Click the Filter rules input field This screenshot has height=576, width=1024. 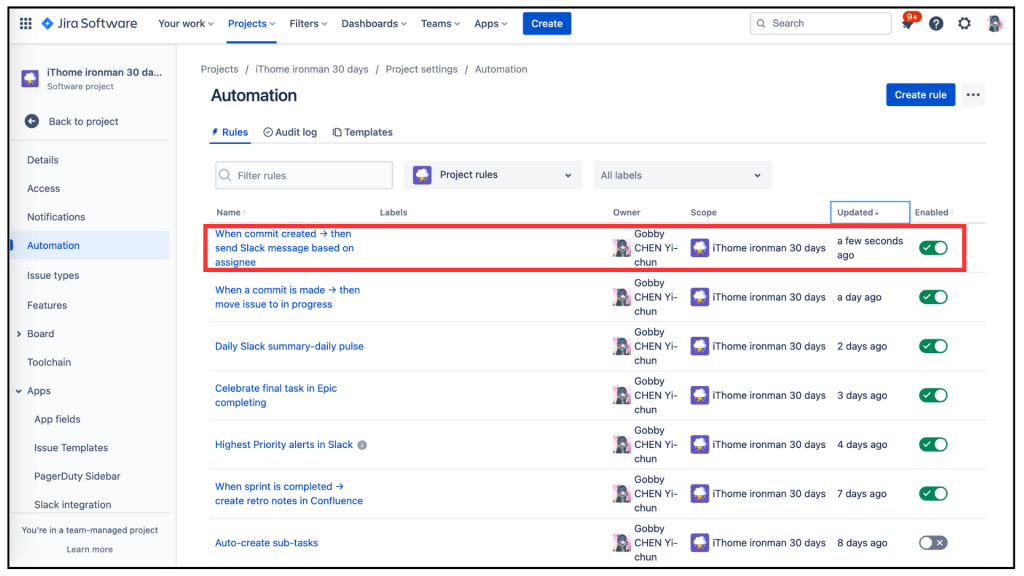(x=304, y=175)
